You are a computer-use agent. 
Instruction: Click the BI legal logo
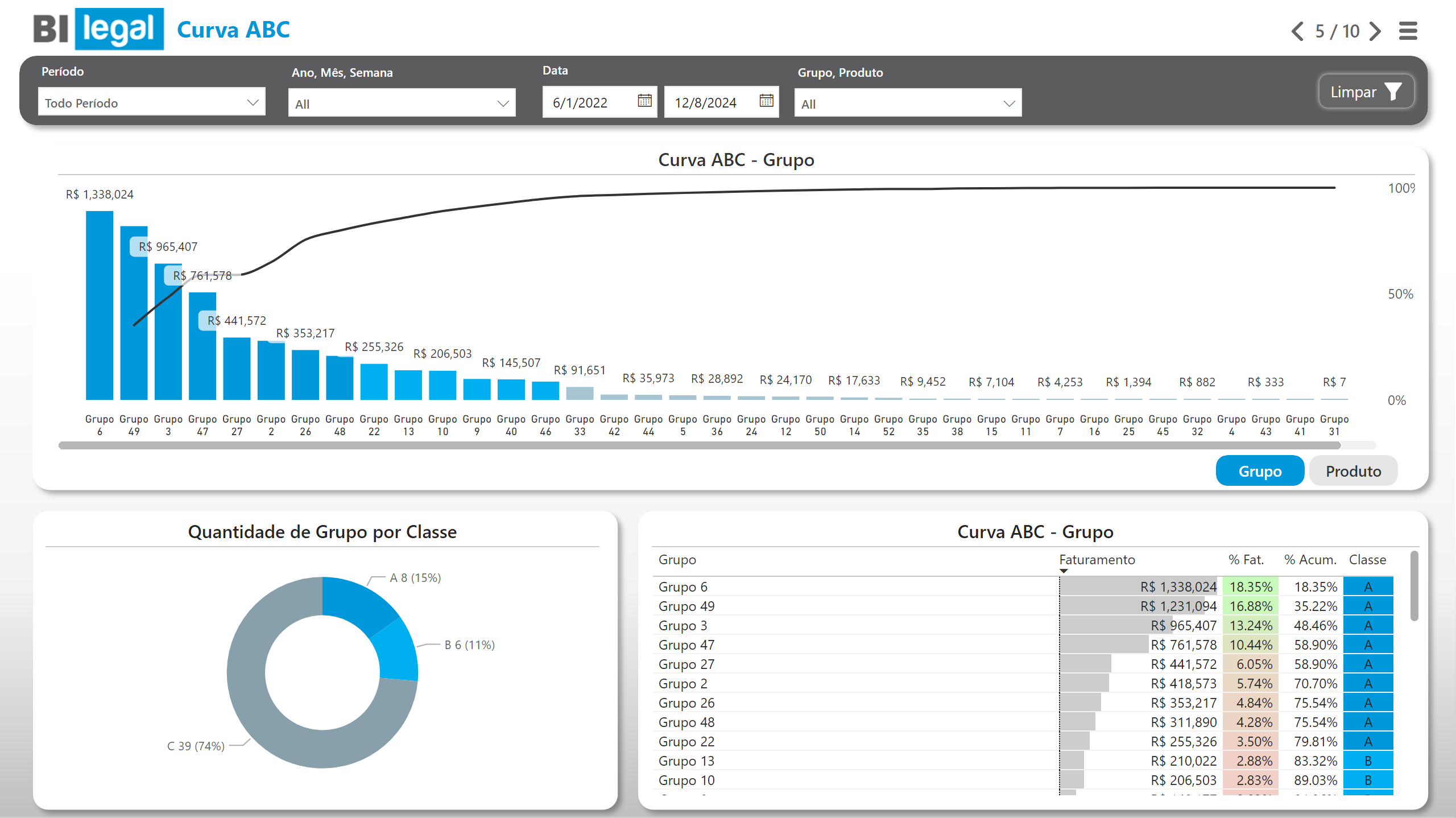tap(98, 29)
